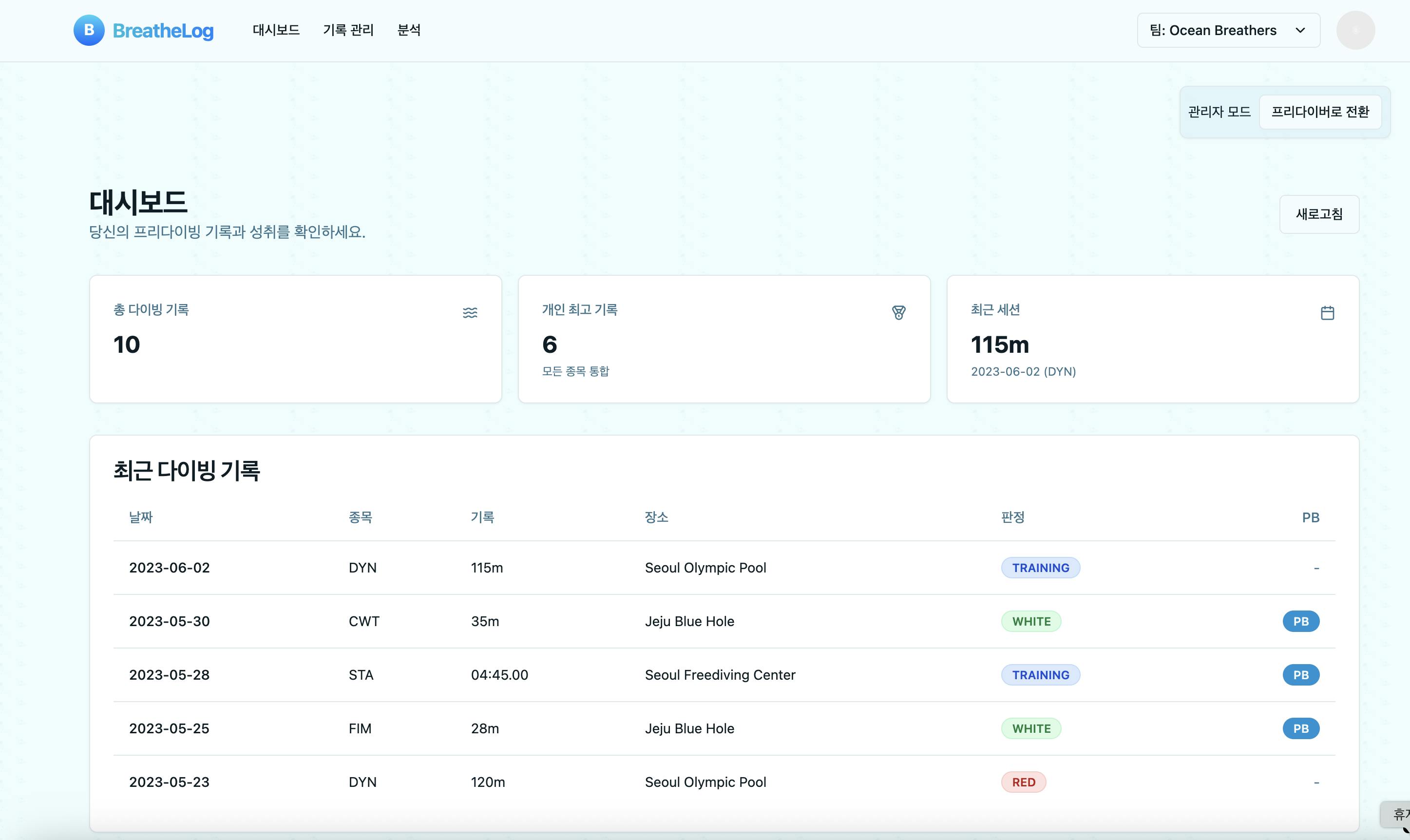Click the date 2023-05-23 cell
This screenshot has height=840, width=1410.
tap(169, 783)
